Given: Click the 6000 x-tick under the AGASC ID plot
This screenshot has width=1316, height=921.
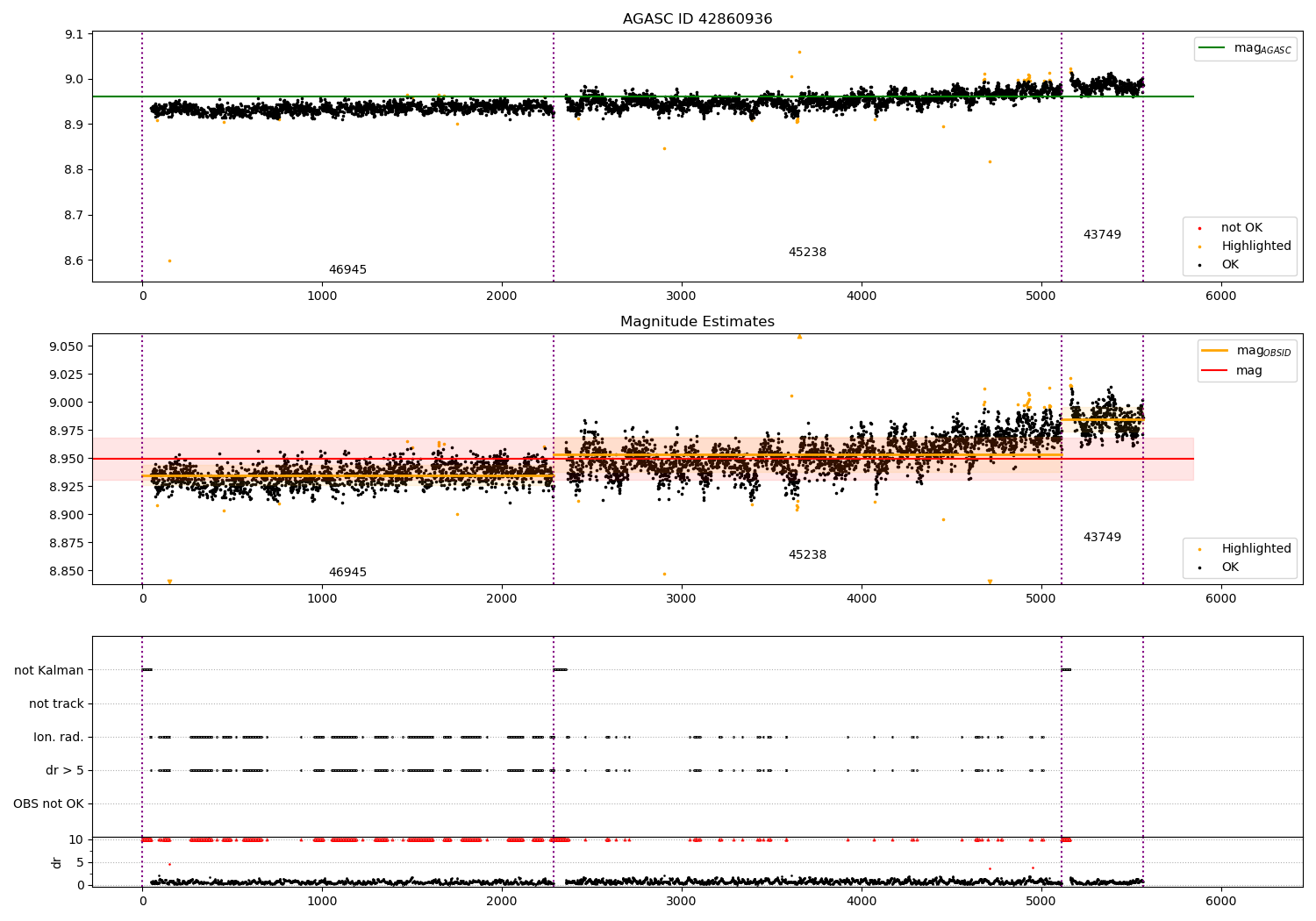Looking at the screenshot, I should 1220,296.
